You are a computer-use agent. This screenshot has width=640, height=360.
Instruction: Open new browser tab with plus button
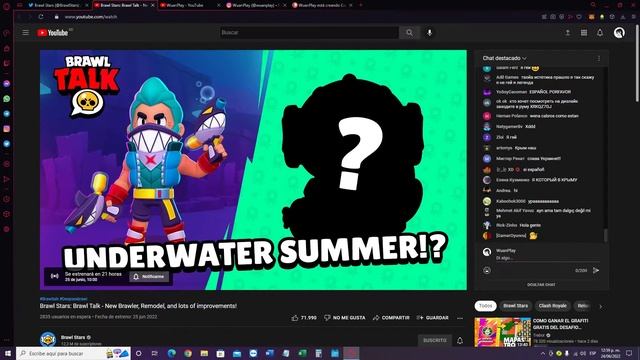(x=361, y=5)
